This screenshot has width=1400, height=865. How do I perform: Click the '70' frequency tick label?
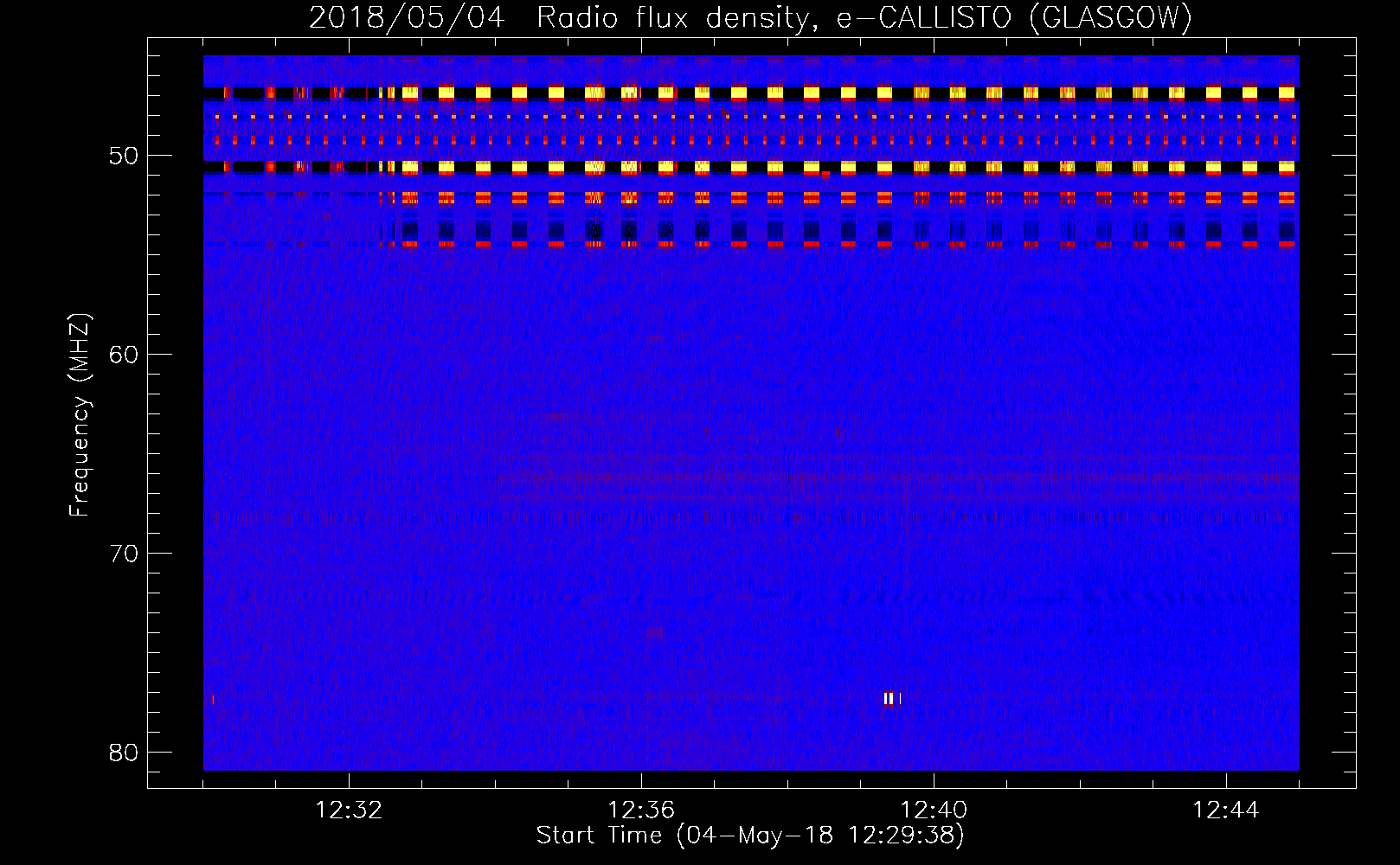tap(124, 554)
